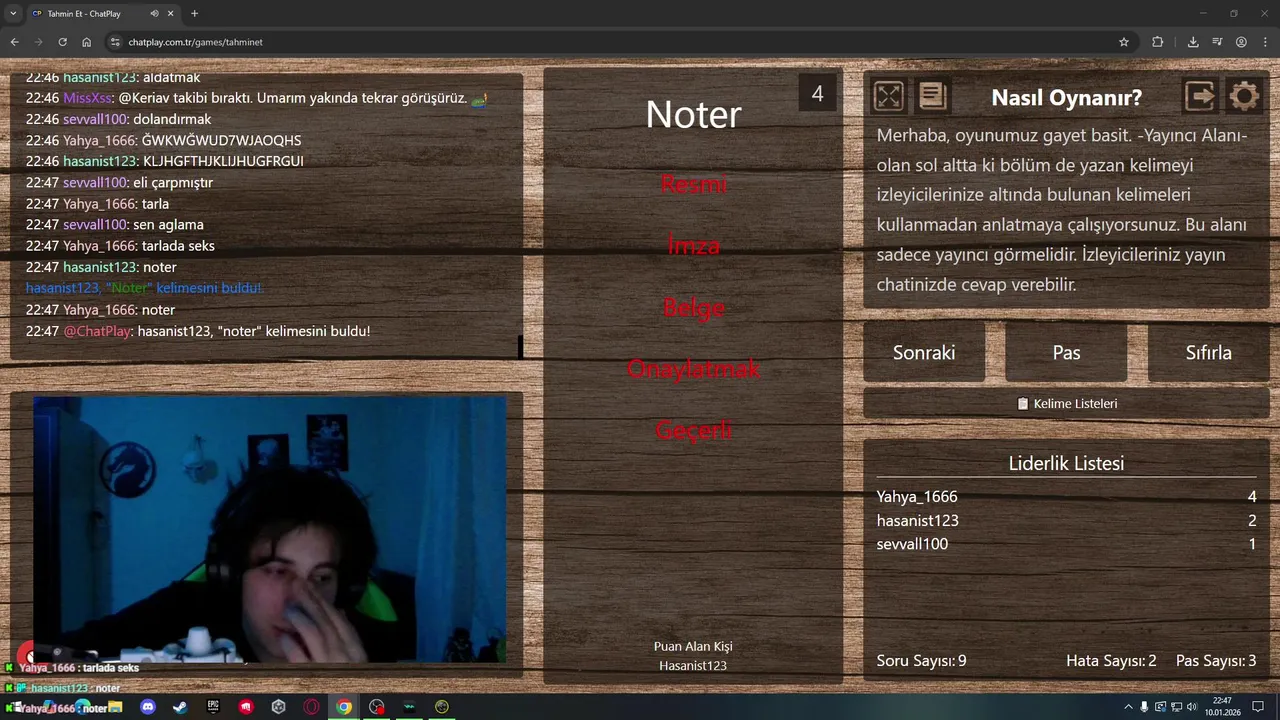
Task: Click the Sıfırla reset button
Action: 1208,352
